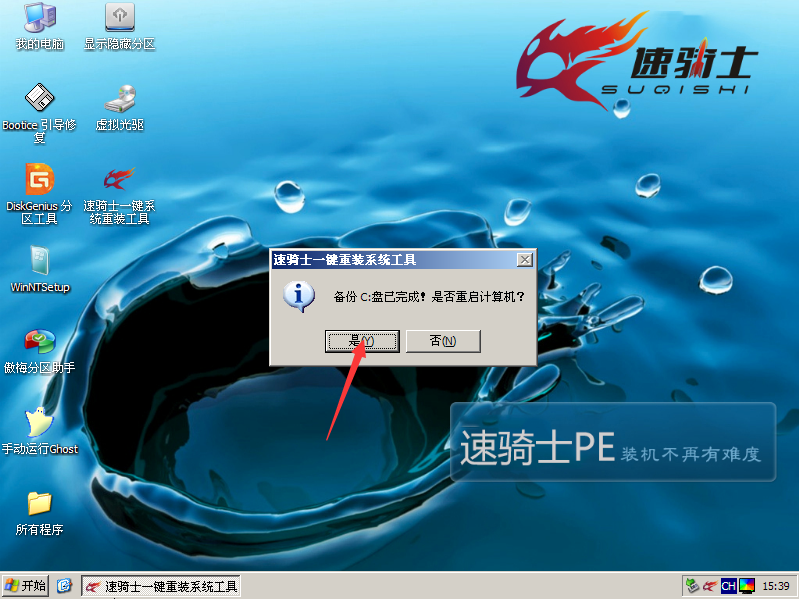Click the quick launch icon beside 开始
The width and height of the screenshot is (799, 599).
tap(64, 586)
